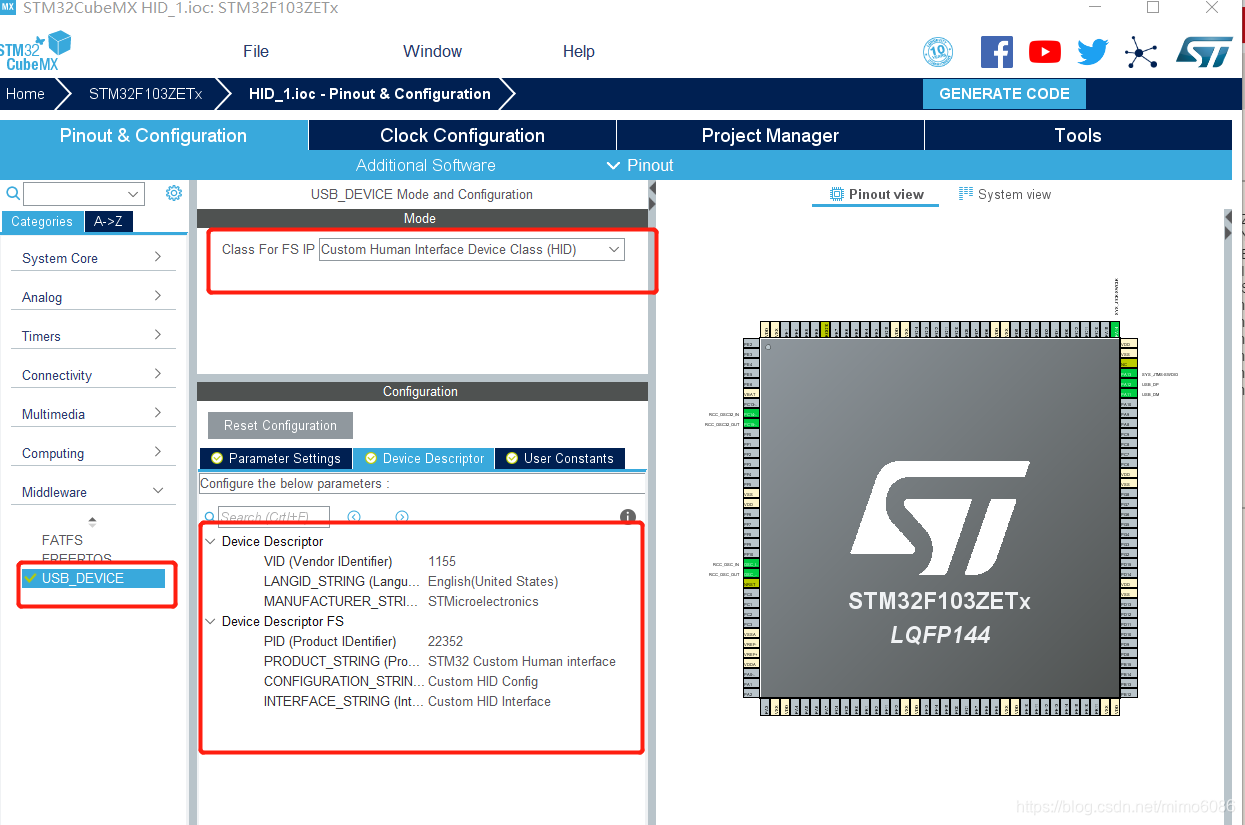Open the Facebook icon link
The width and height of the screenshot is (1245, 825).
point(997,52)
